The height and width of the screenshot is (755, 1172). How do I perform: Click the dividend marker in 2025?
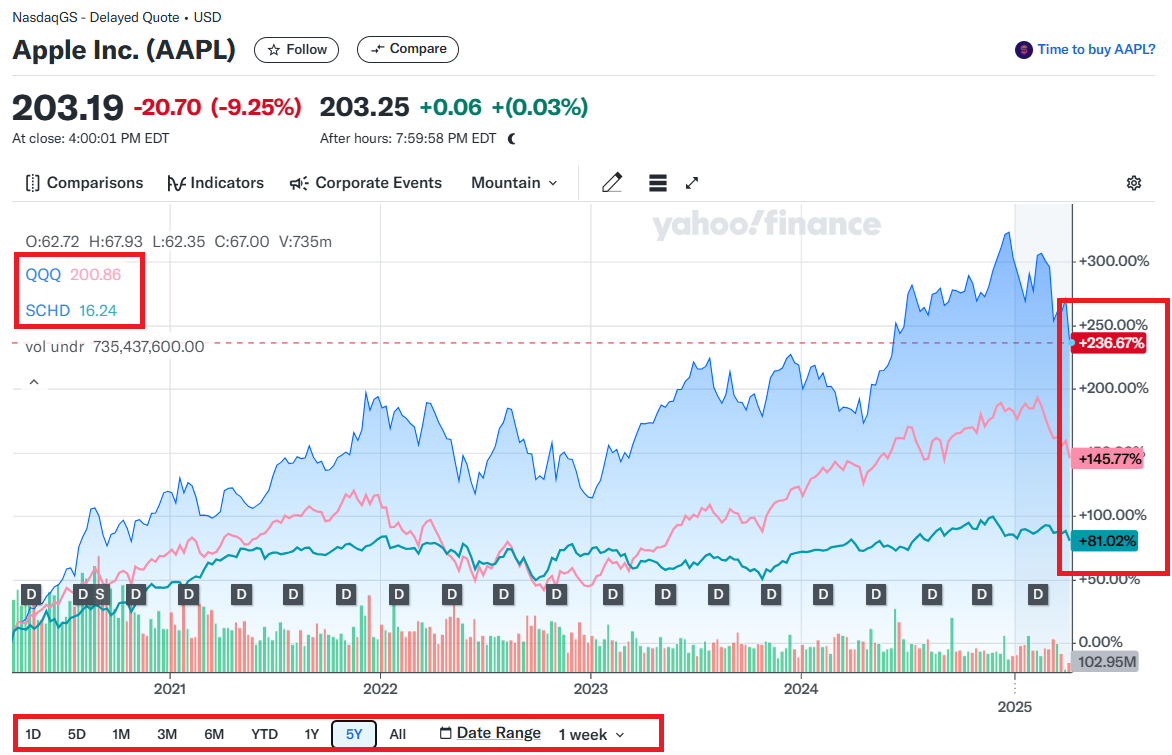tap(1037, 595)
